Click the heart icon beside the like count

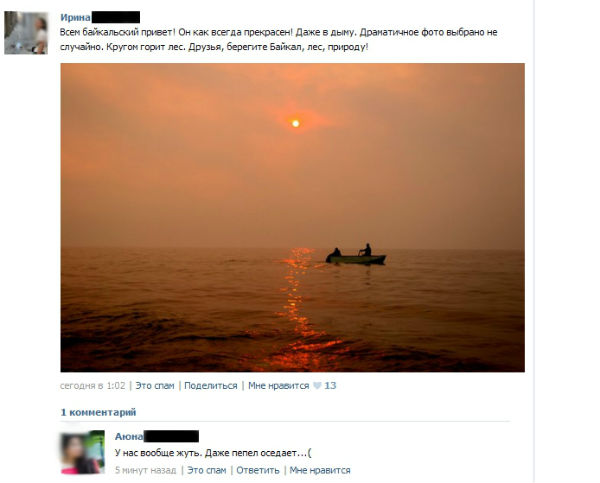(x=317, y=386)
